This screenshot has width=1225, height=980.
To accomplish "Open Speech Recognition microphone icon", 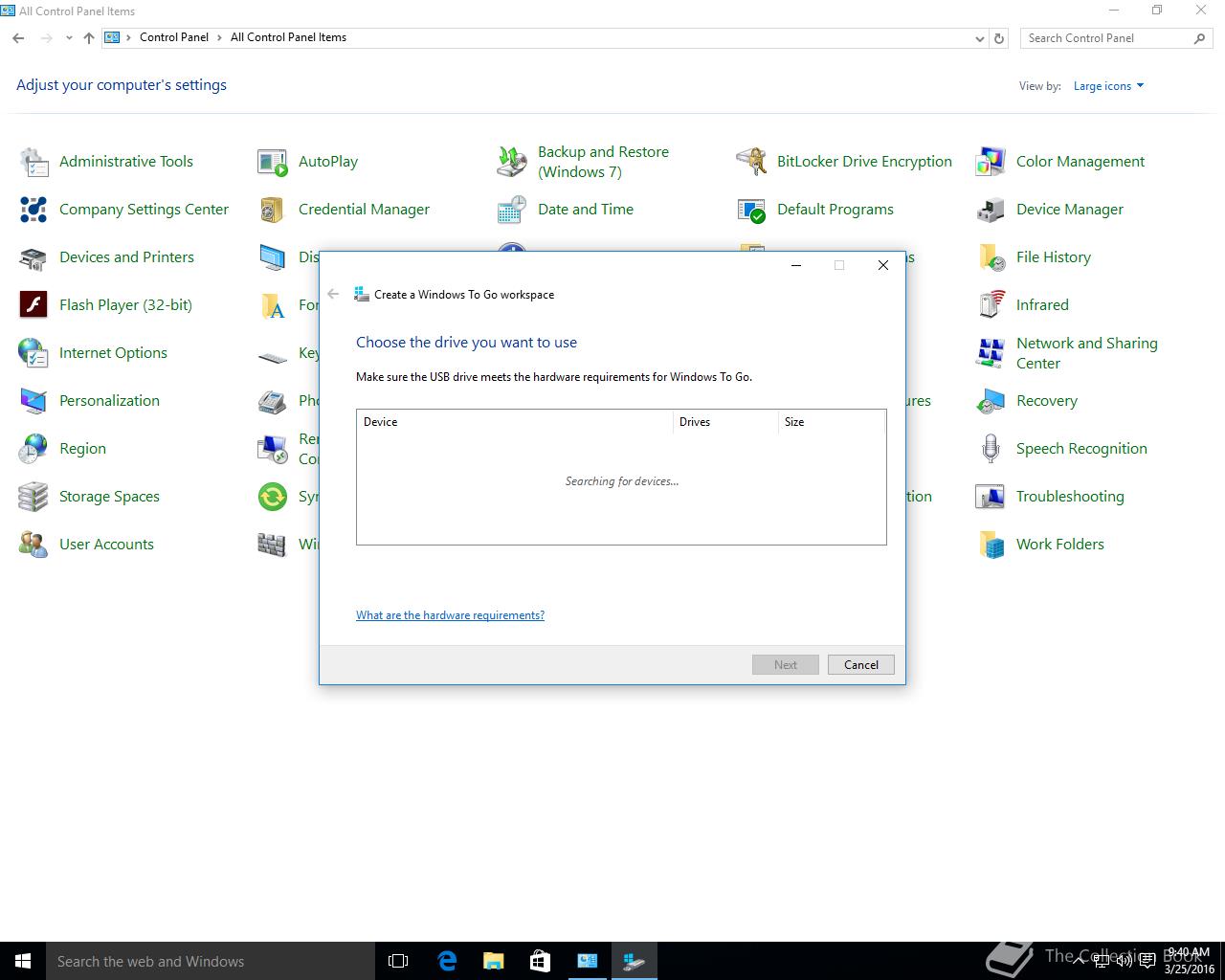I will (x=991, y=449).
